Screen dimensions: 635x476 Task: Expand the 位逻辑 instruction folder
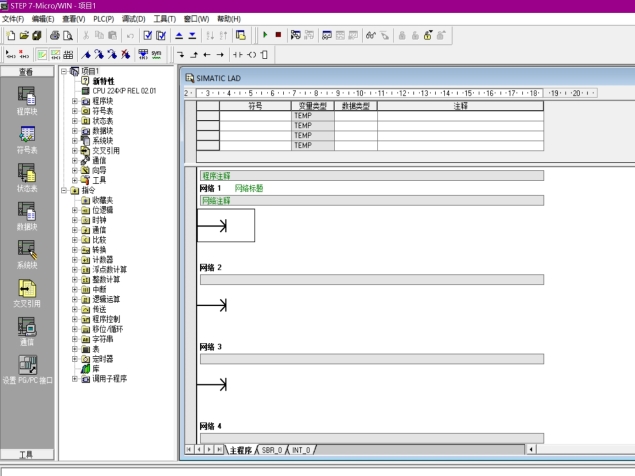point(75,210)
